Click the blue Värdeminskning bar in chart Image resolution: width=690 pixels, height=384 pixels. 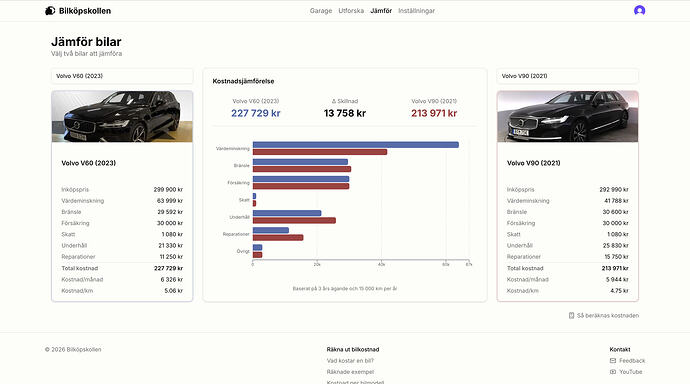tap(356, 145)
